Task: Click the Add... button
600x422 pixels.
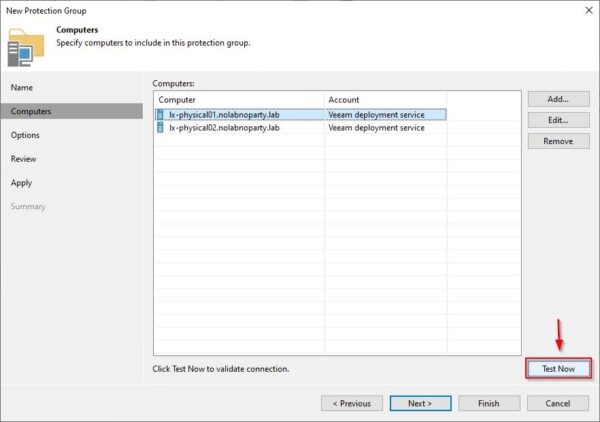Action: click(x=558, y=99)
